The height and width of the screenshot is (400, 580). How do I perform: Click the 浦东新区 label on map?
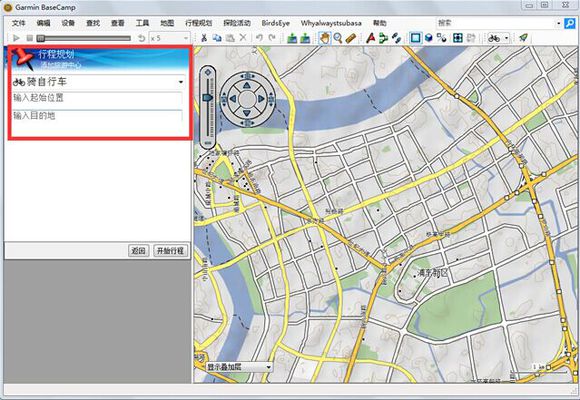(x=432, y=273)
